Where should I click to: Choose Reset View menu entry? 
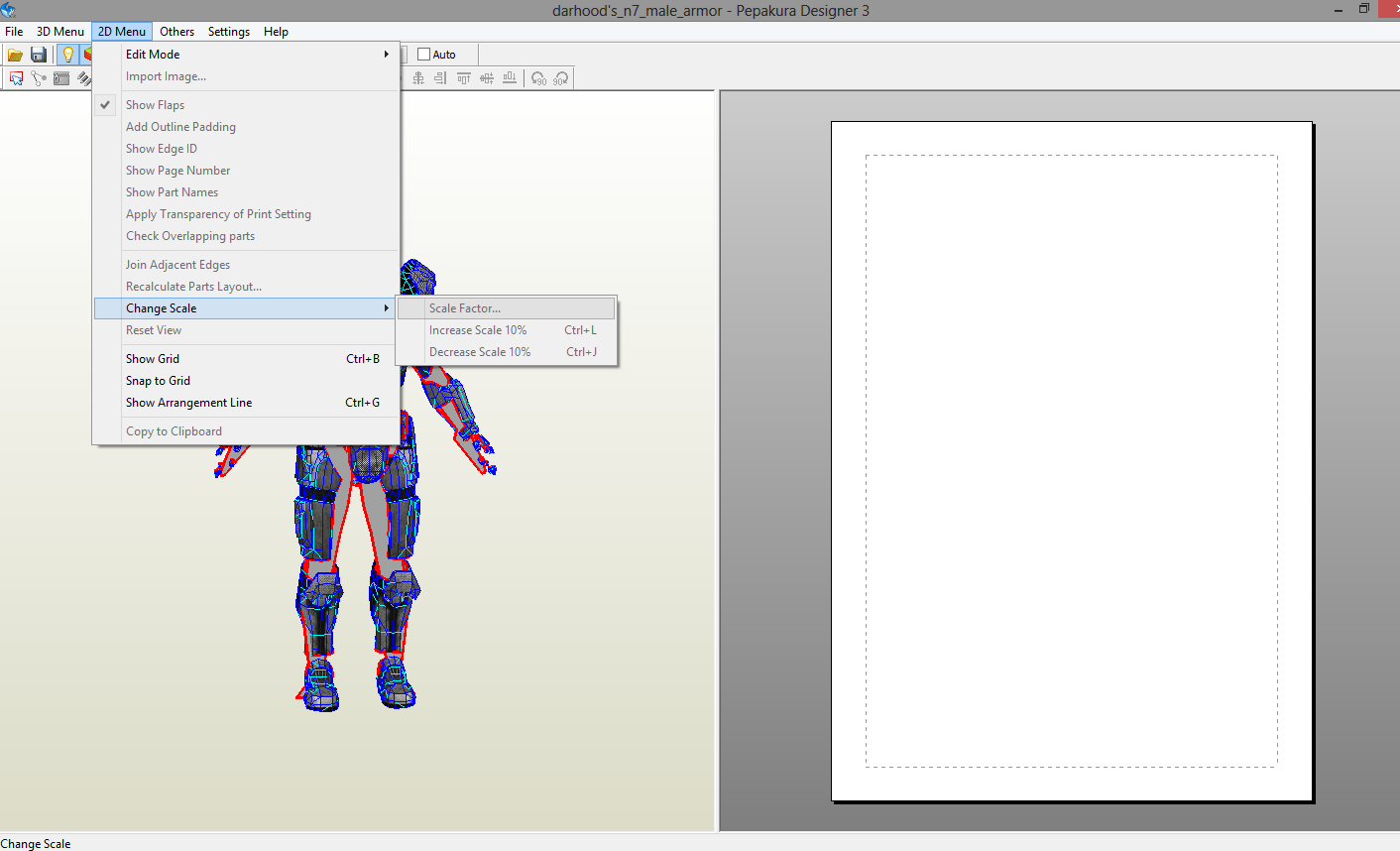coord(246,330)
